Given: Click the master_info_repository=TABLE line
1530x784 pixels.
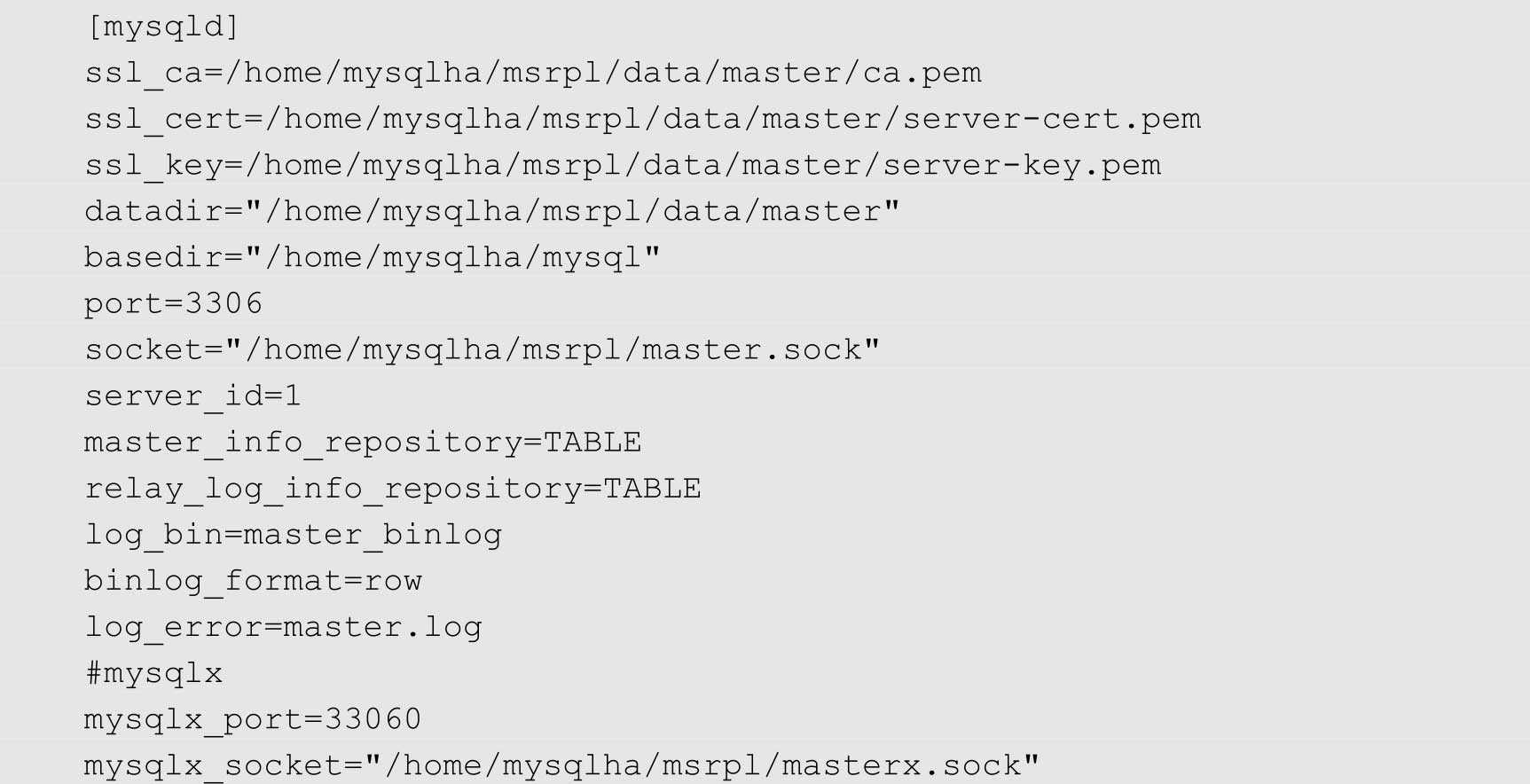Looking at the screenshot, I should [363, 442].
